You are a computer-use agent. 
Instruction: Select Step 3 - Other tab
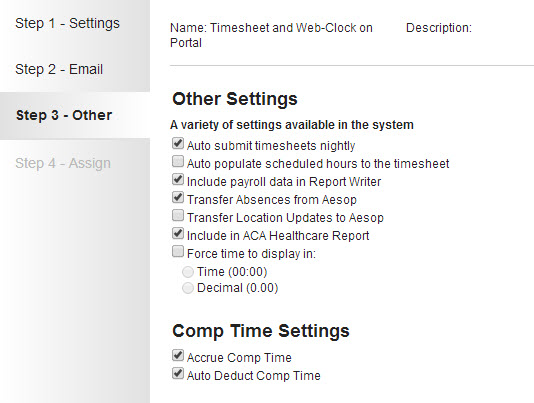pos(64,115)
